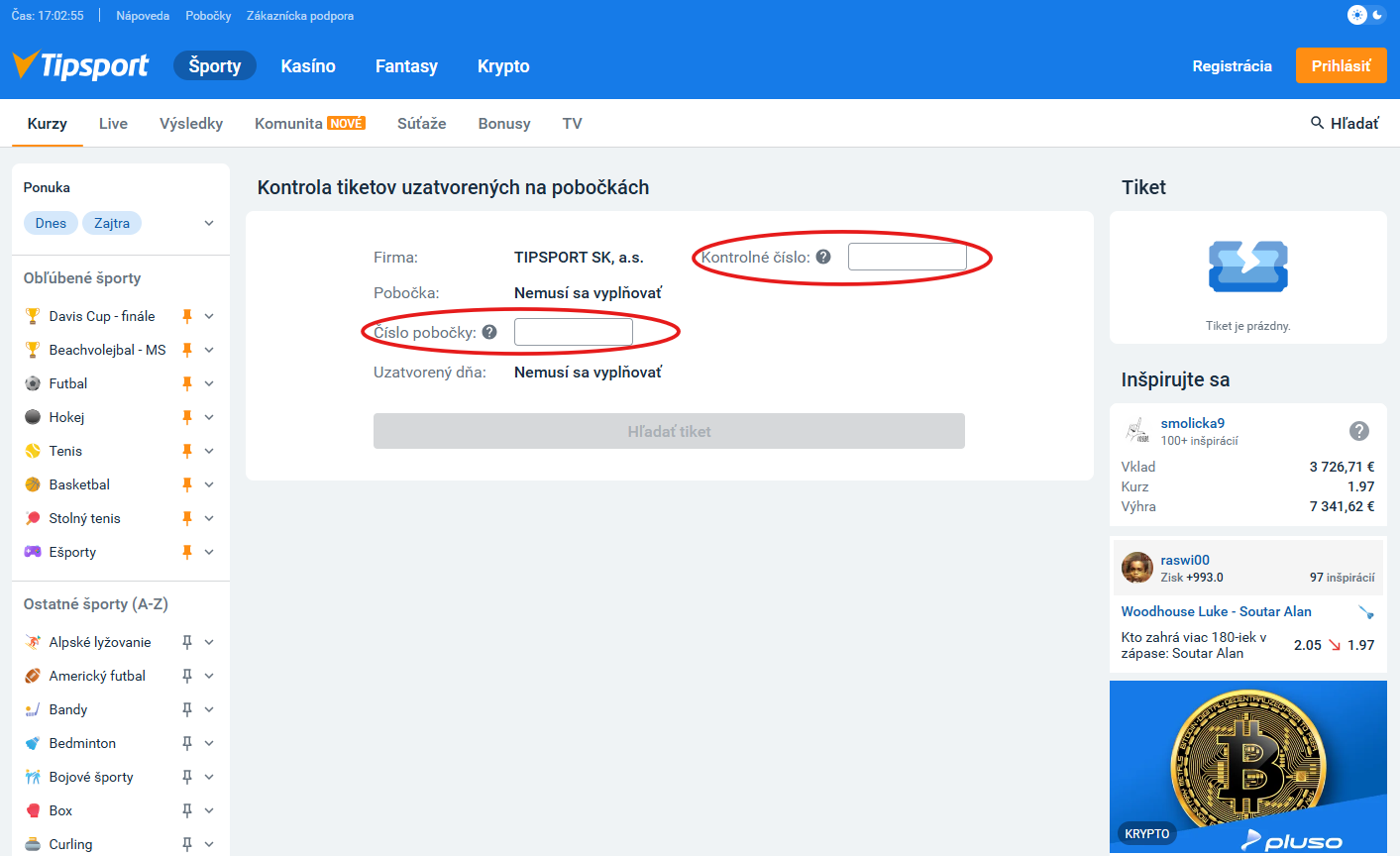Click the Tipsport logo
1400x856 pixels.
click(x=81, y=65)
